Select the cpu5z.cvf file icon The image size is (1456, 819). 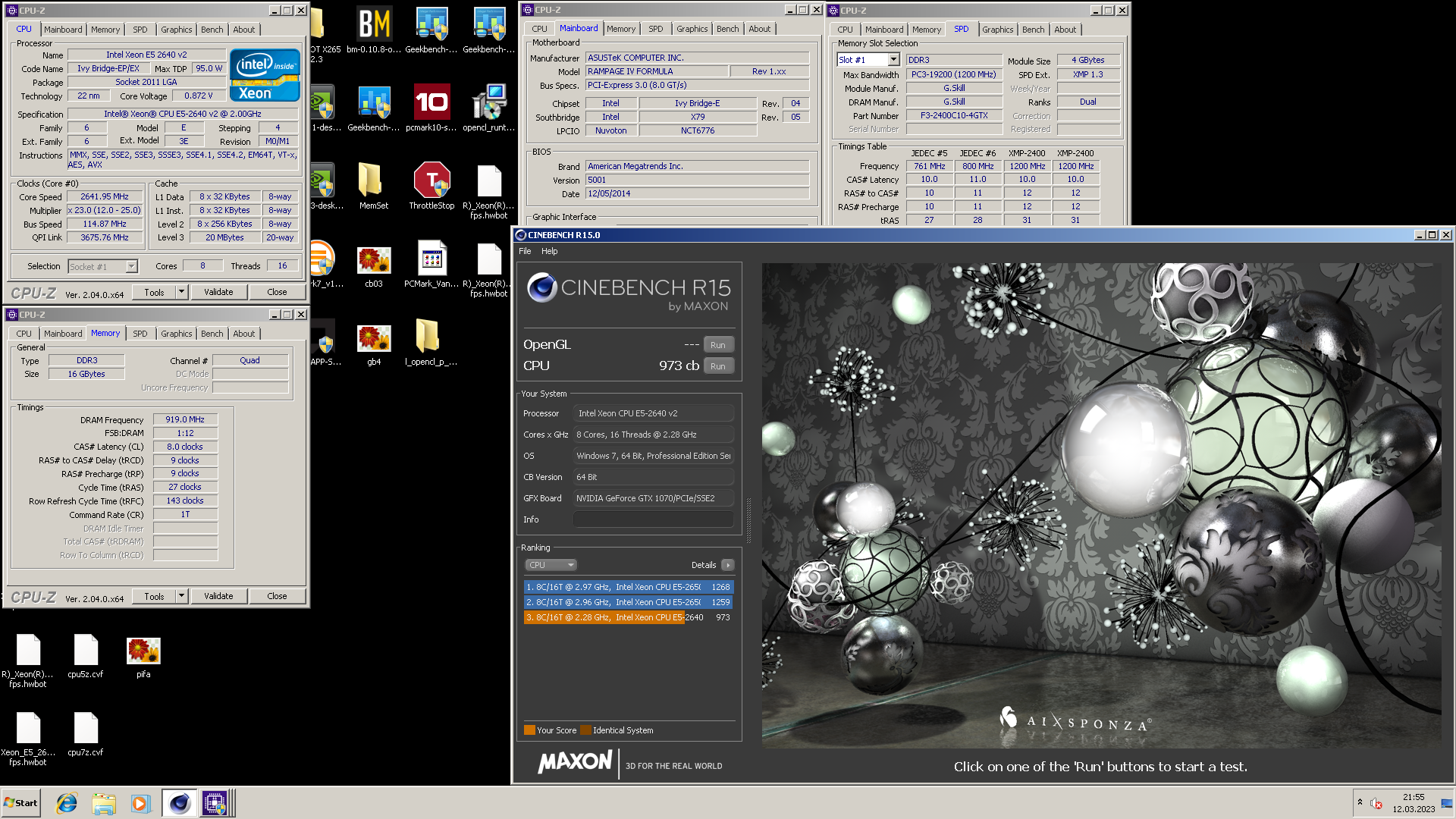(x=86, y=656)
